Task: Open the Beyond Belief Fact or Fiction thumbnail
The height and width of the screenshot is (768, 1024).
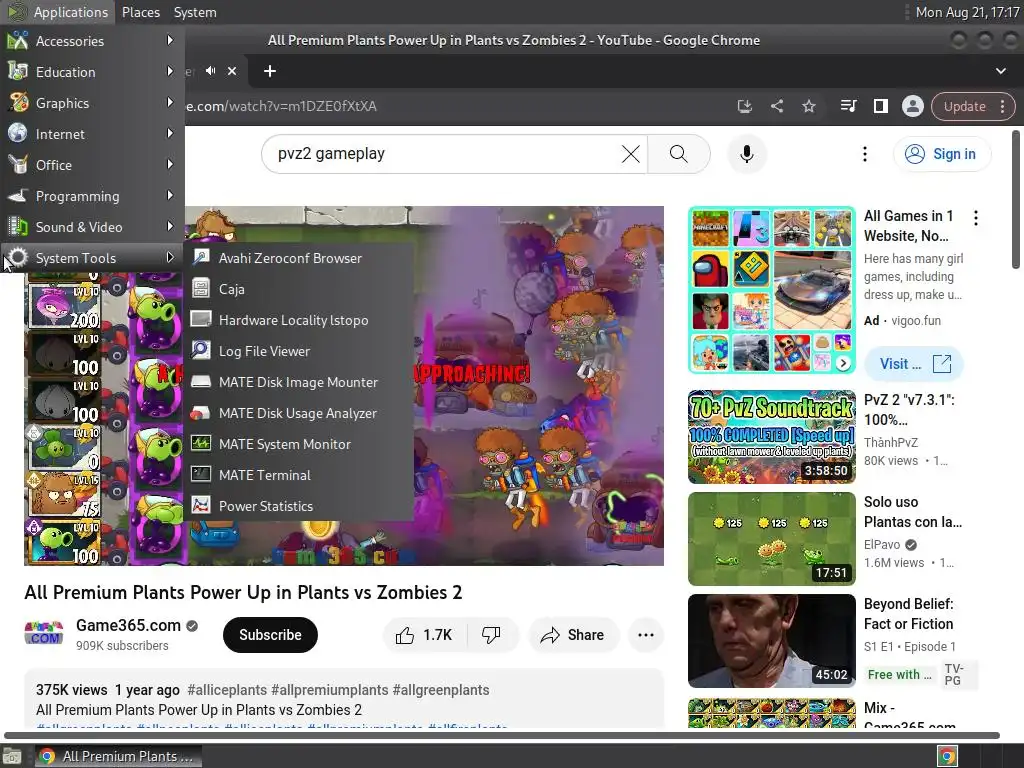Action: click(771, 641)
